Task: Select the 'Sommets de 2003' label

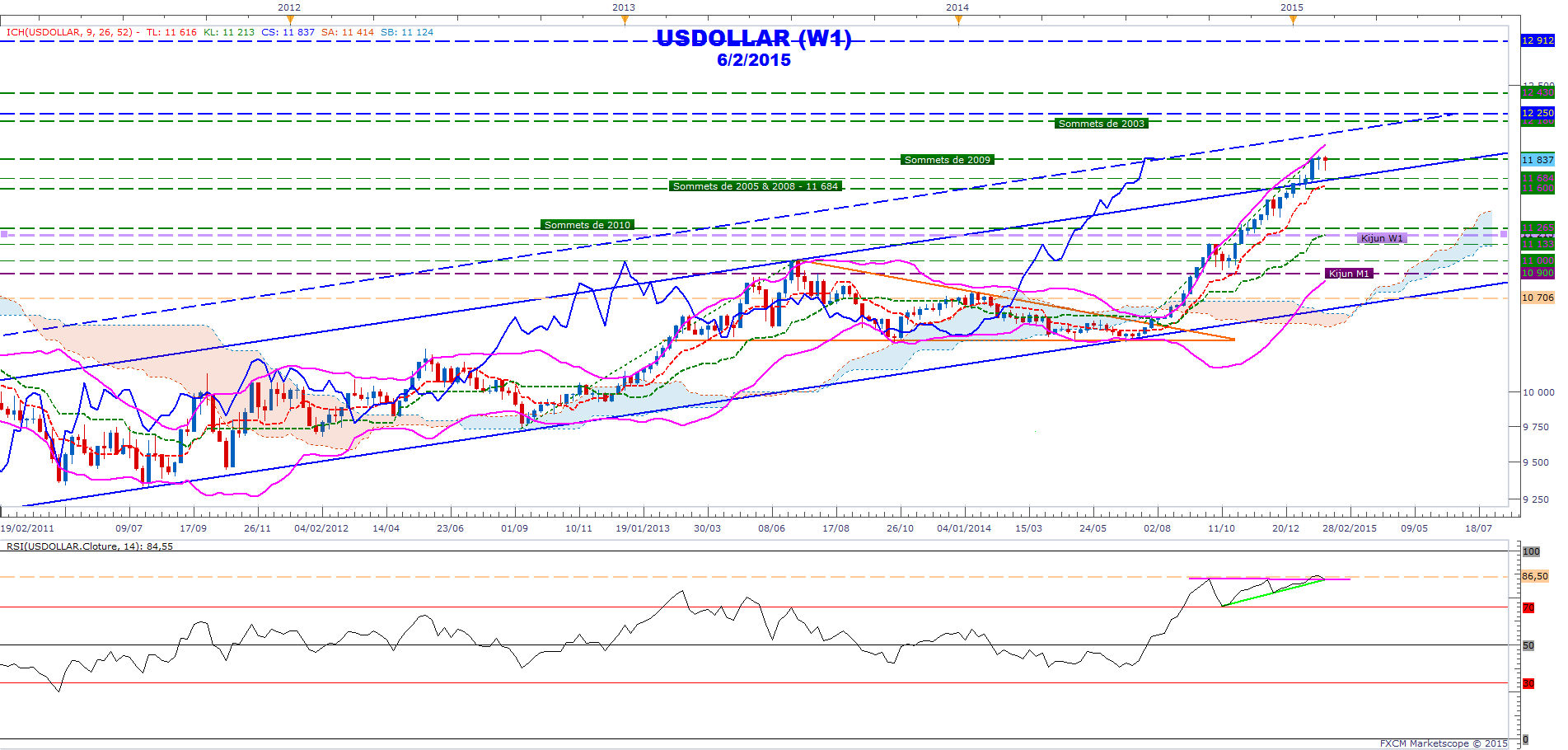Action: point(1101,124)
